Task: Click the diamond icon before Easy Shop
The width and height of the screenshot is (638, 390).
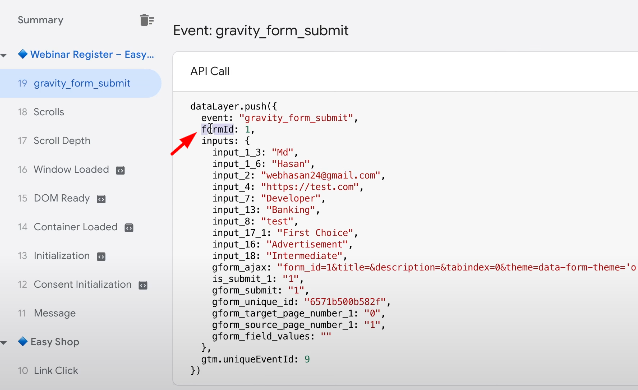Action: point(23,341)
